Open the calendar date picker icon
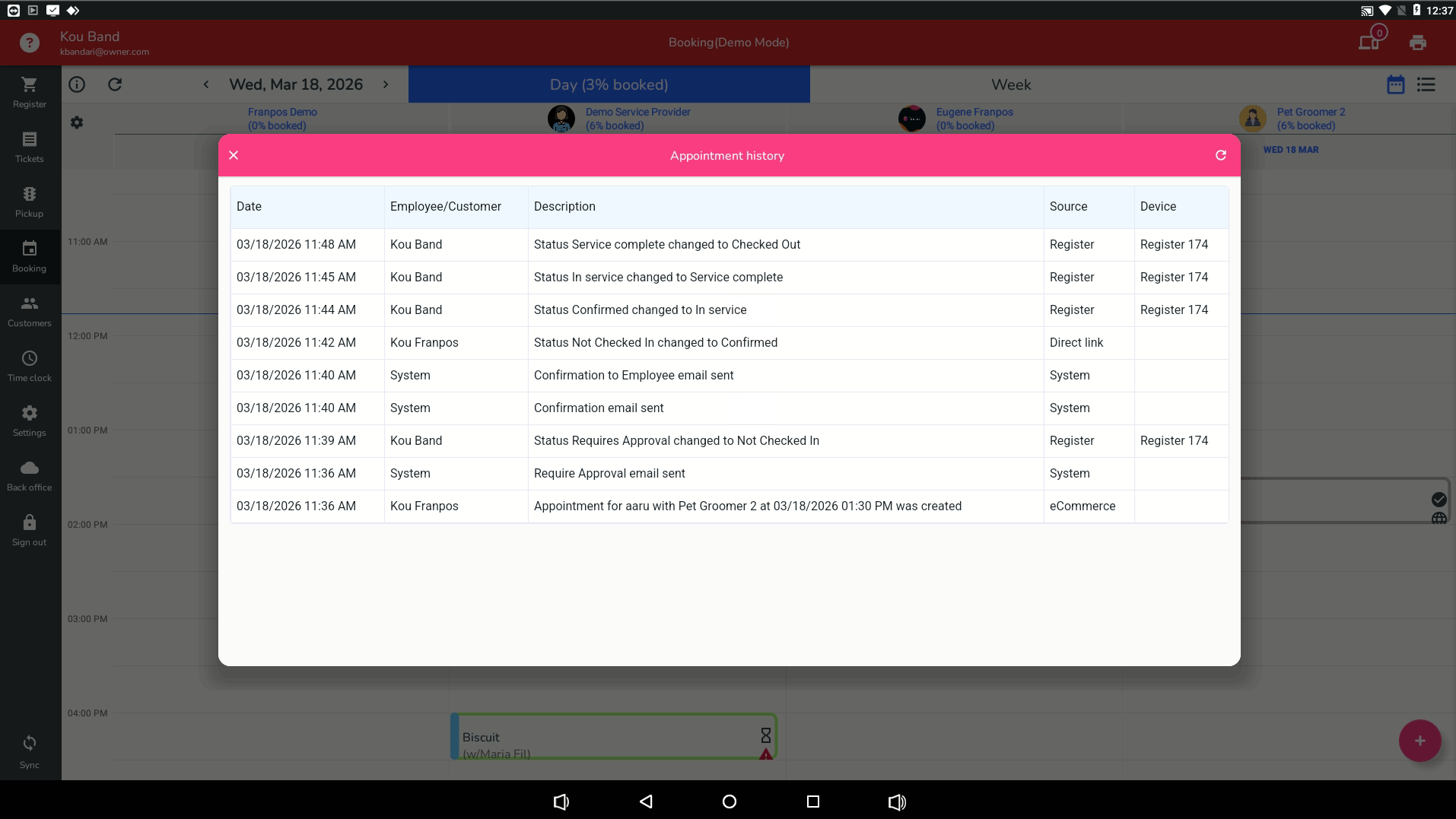The image size is (1456, 819). 1395,84
